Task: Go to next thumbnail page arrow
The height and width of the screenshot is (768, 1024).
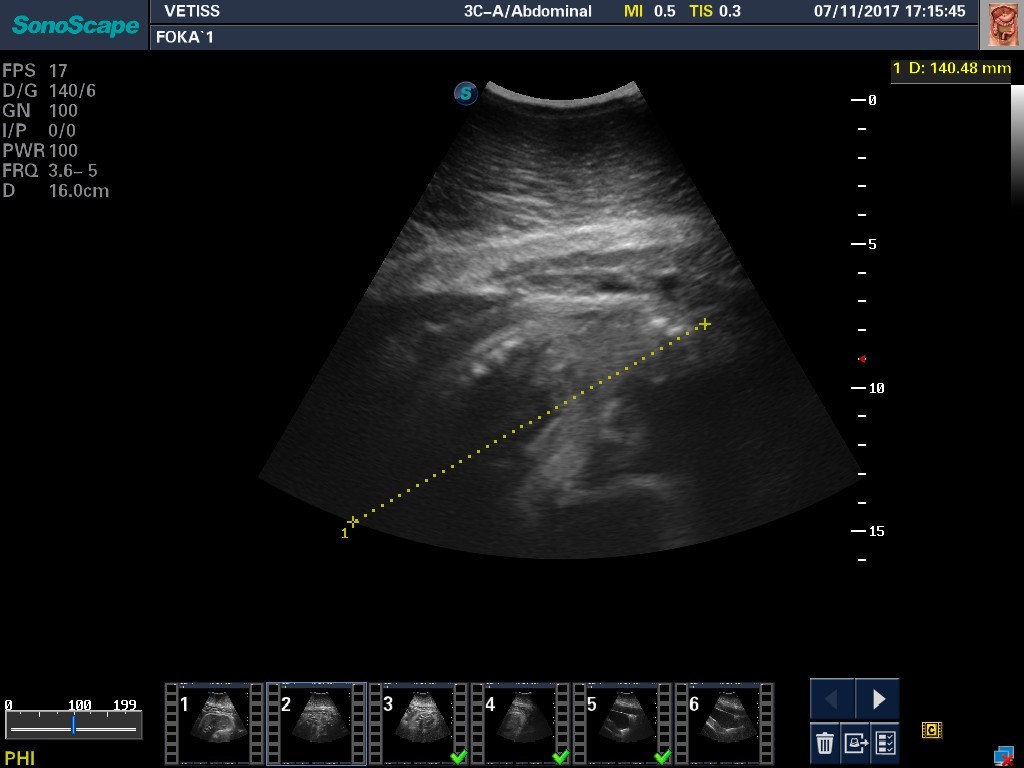Action: point(878,699)
